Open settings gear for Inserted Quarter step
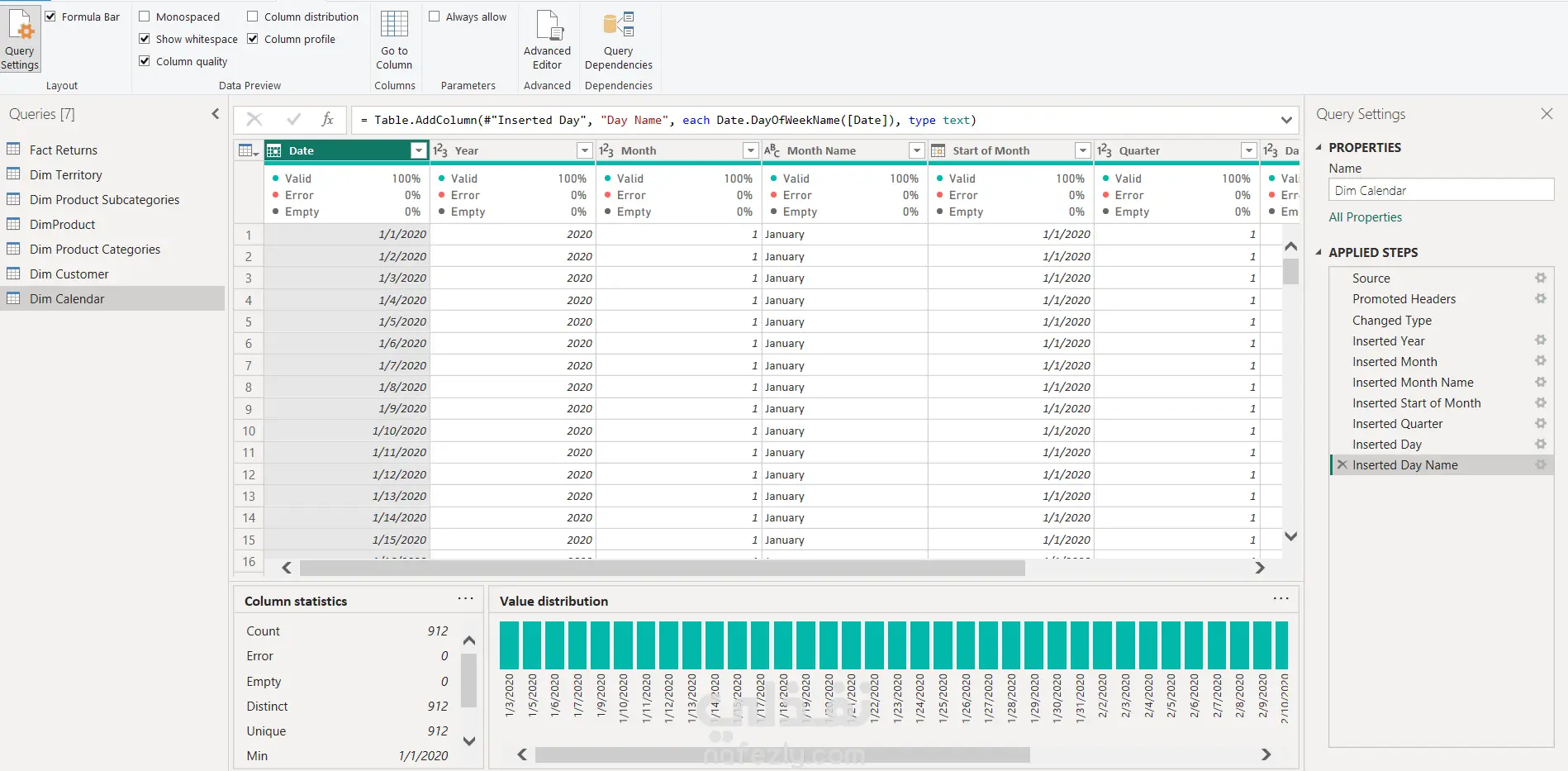 (x=1541, y=423)
